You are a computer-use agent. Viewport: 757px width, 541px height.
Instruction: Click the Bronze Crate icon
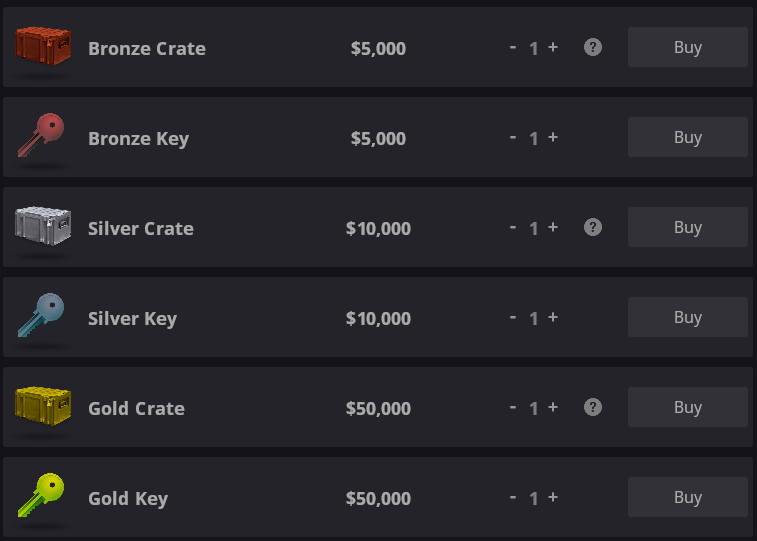point(43,45)
